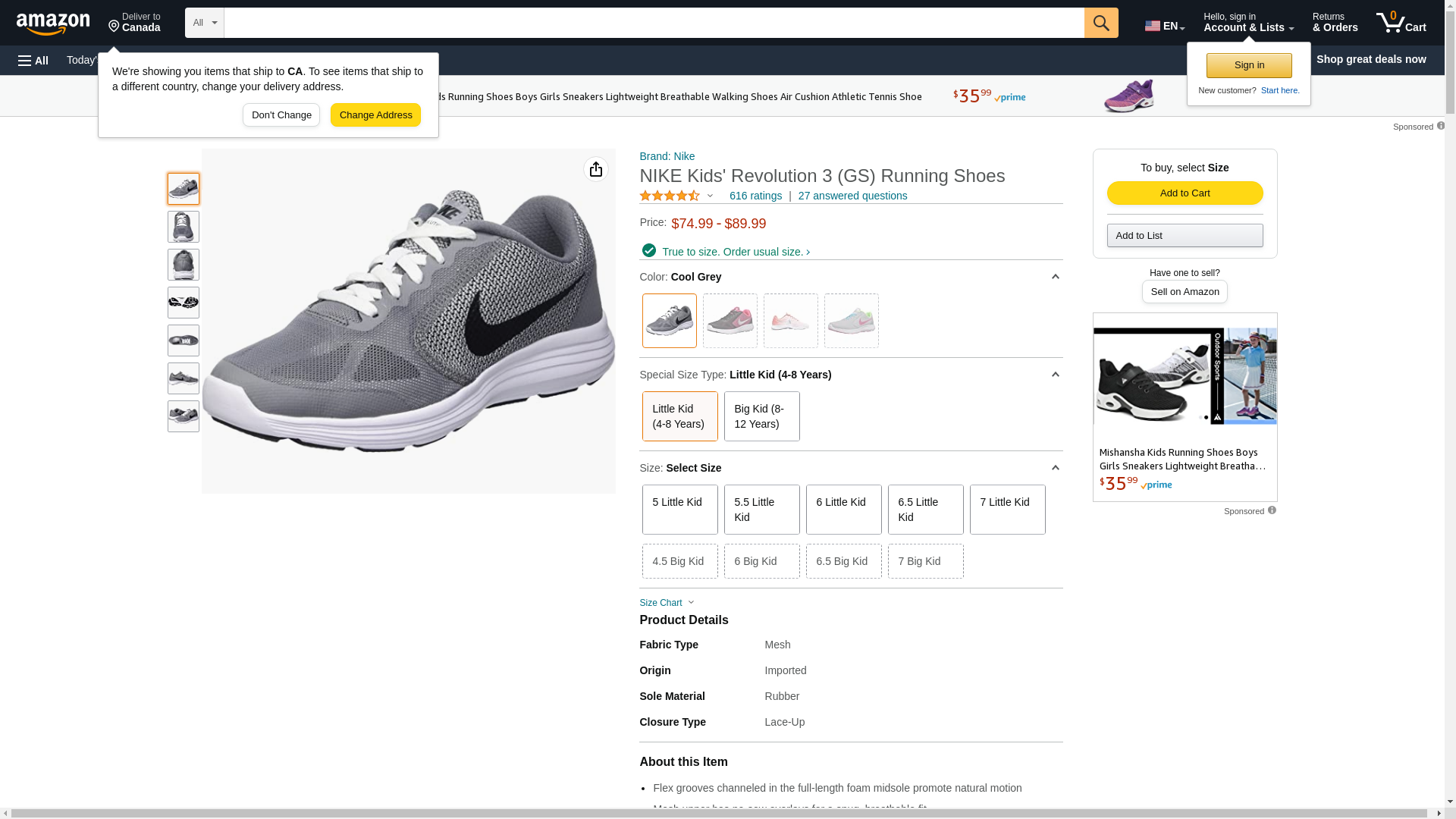1456x819 pixels.
Task: Open Account & Lists menu
Action: coord(1248,23)
